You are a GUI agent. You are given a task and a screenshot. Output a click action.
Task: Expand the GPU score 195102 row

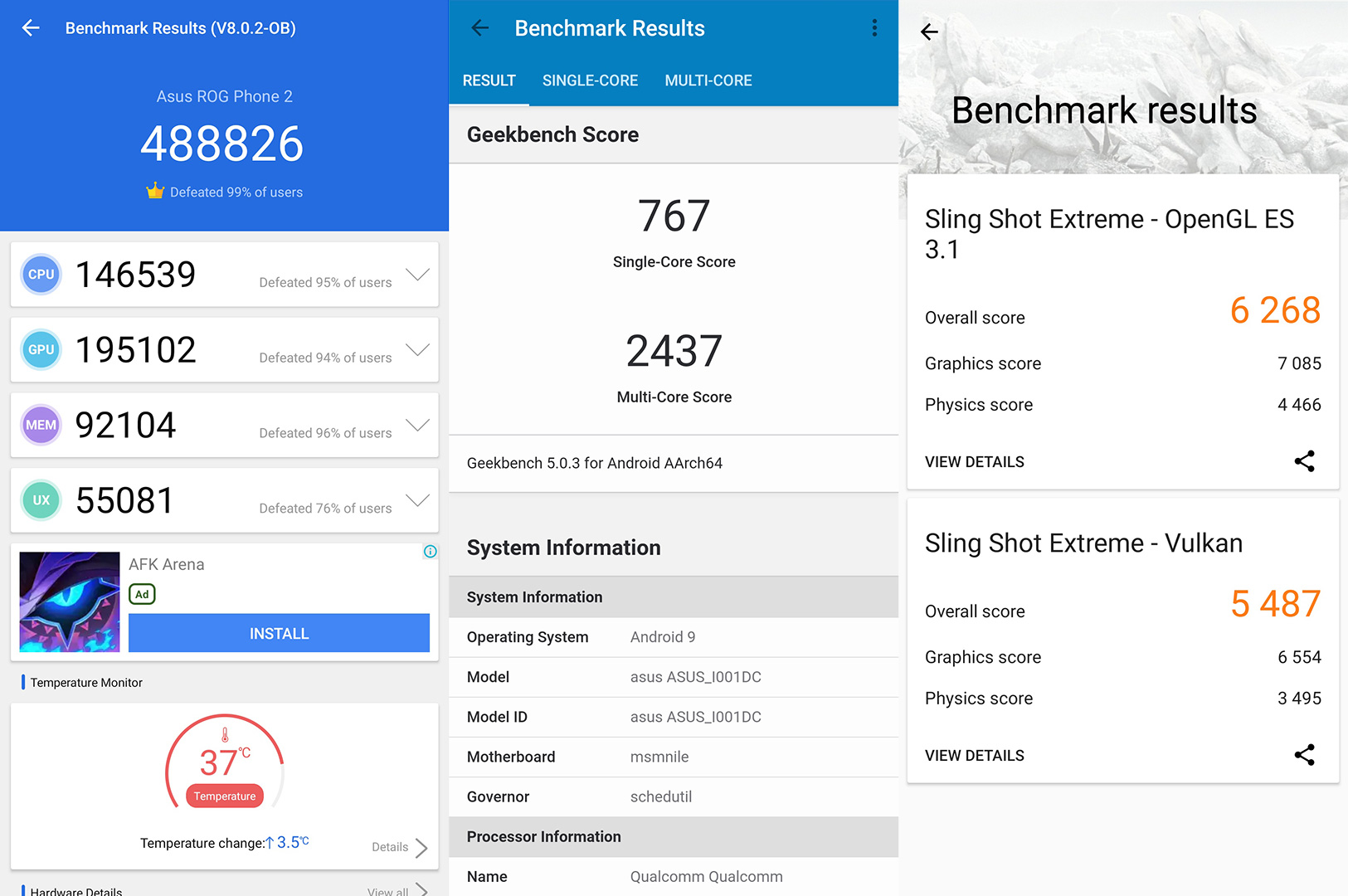(417, 350)
